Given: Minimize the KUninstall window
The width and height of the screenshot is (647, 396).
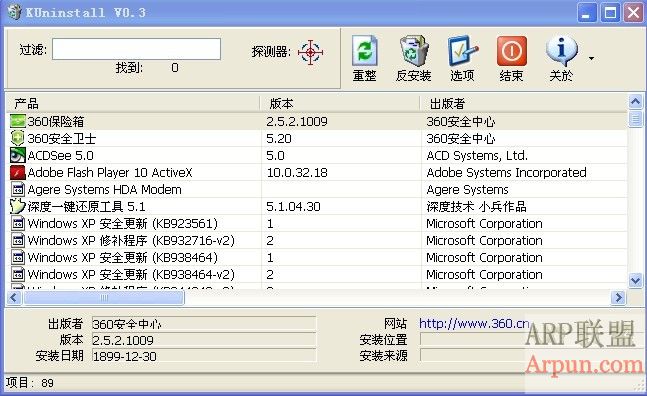Looking at the screenshot, I should (x=587, y=13).
